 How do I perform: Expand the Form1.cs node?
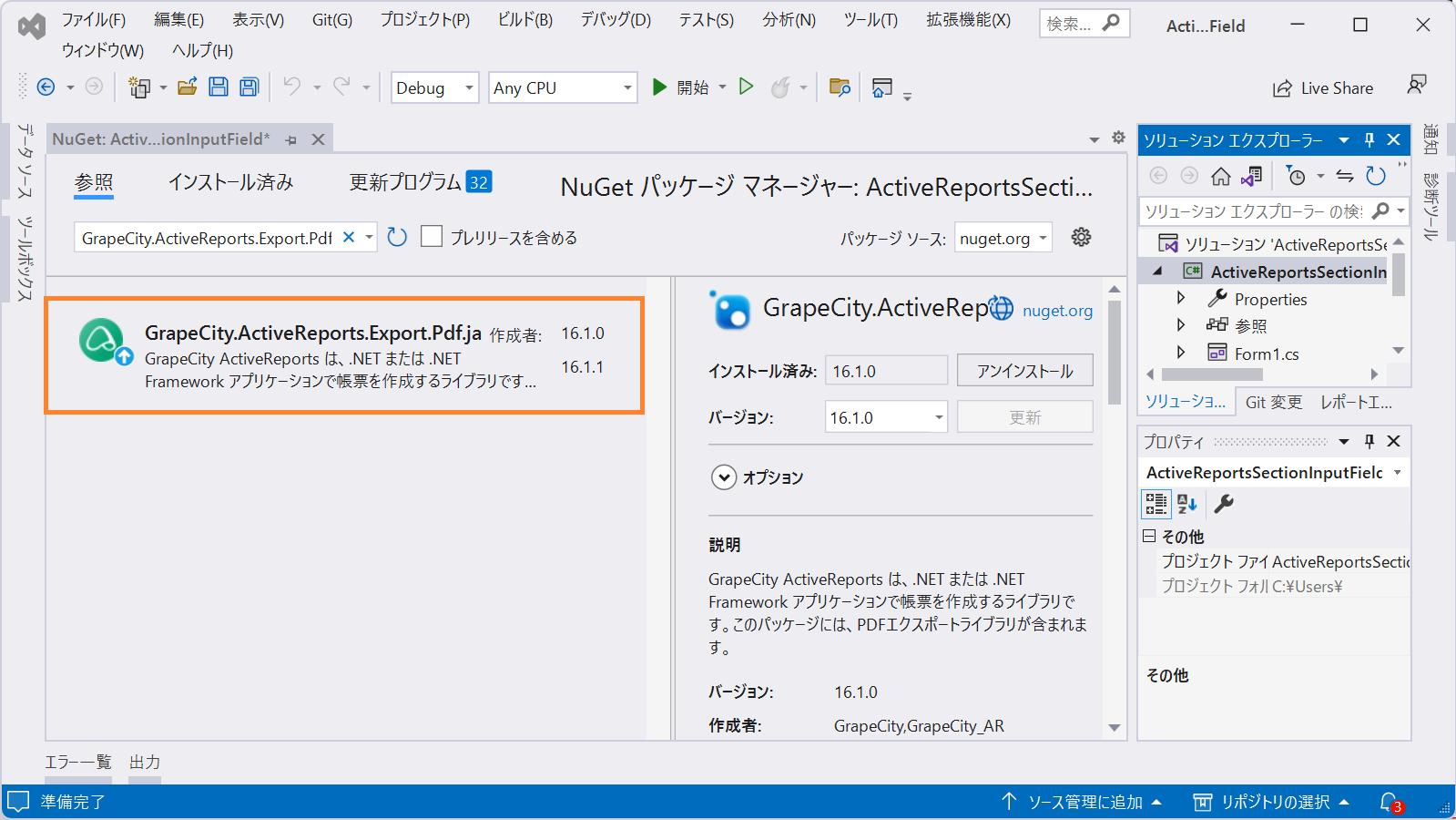click(1181, 352)
